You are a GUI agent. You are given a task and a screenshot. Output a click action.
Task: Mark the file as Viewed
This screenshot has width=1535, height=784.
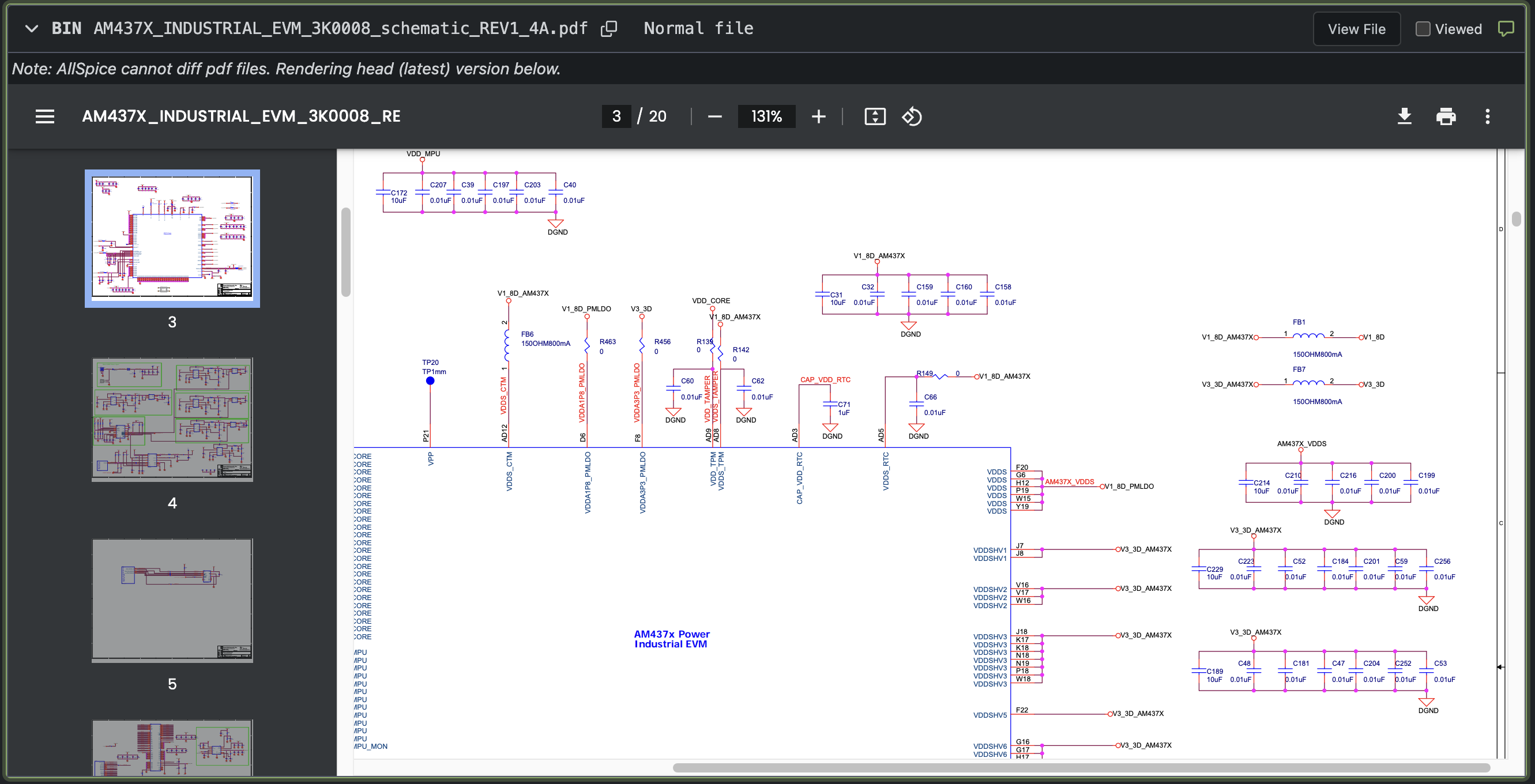click(1423, 29)
